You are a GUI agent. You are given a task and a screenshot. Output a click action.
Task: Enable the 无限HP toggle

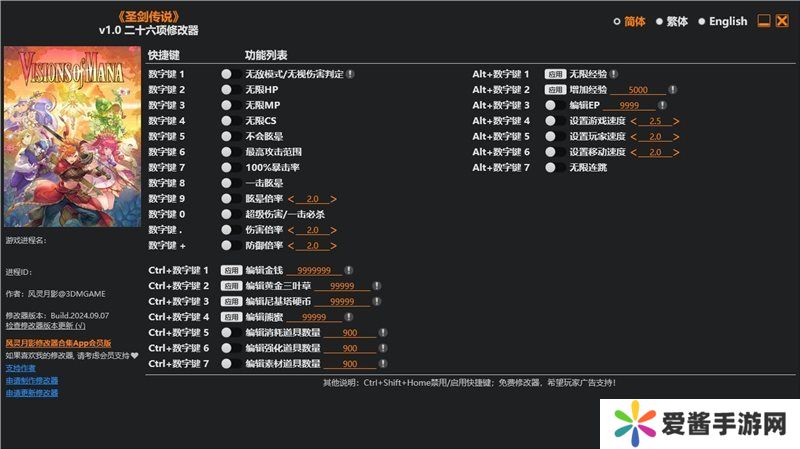click(x=227, y=90)
